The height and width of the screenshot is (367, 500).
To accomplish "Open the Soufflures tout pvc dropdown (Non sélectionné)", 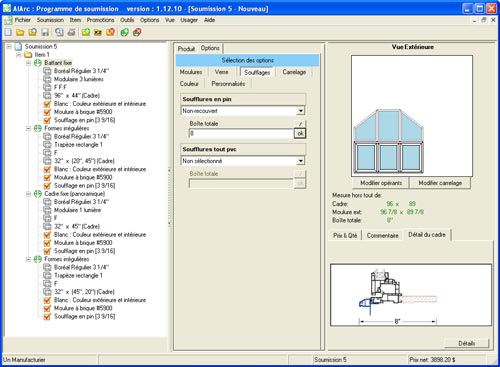I will (301, 161).
